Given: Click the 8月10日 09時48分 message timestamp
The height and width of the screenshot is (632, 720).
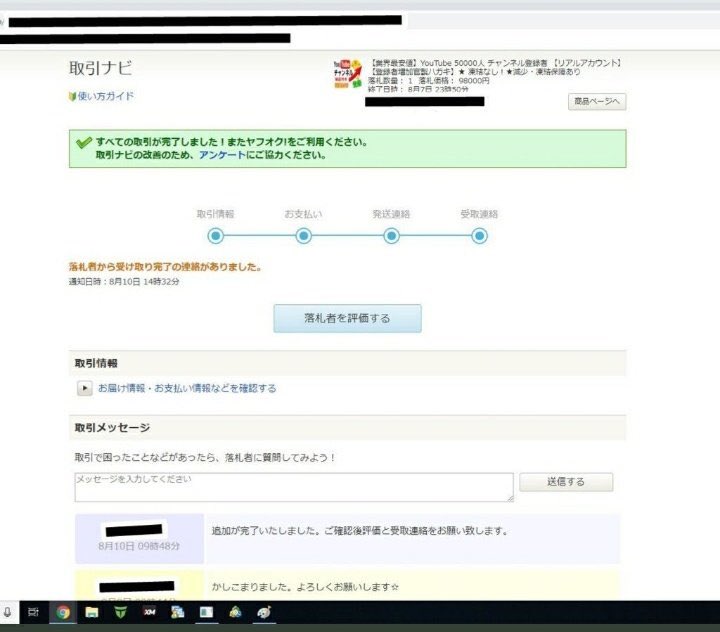Looking at the screenshot, I should (x=139, y=546).
